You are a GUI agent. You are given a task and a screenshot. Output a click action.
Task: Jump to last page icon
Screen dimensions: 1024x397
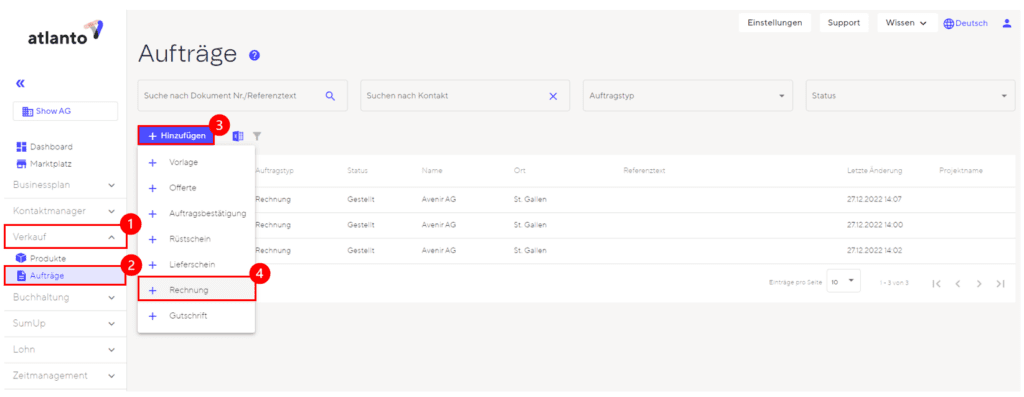[x=1000, y=283]
